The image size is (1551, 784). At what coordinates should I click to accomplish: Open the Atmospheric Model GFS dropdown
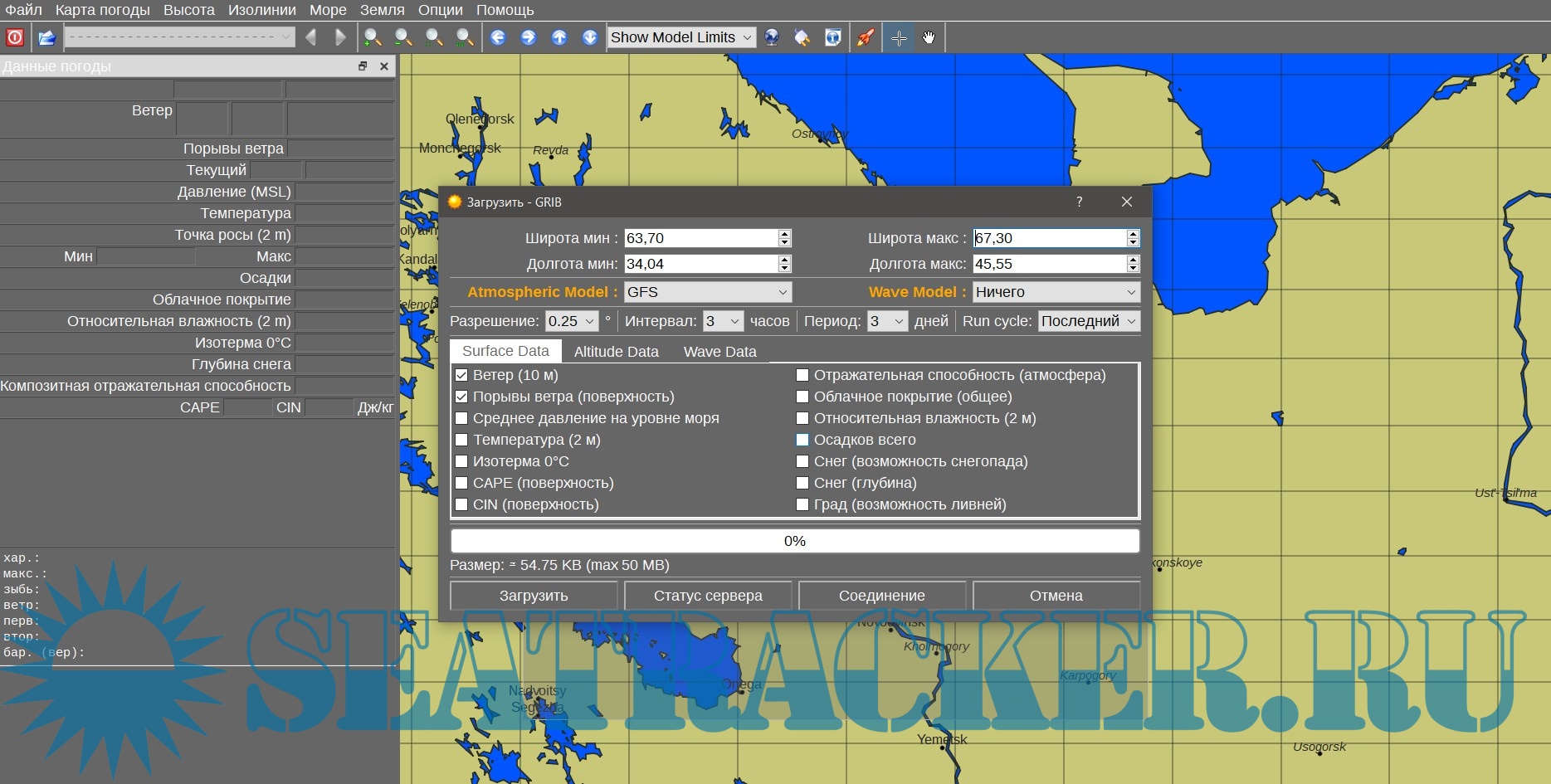[707, 292]
